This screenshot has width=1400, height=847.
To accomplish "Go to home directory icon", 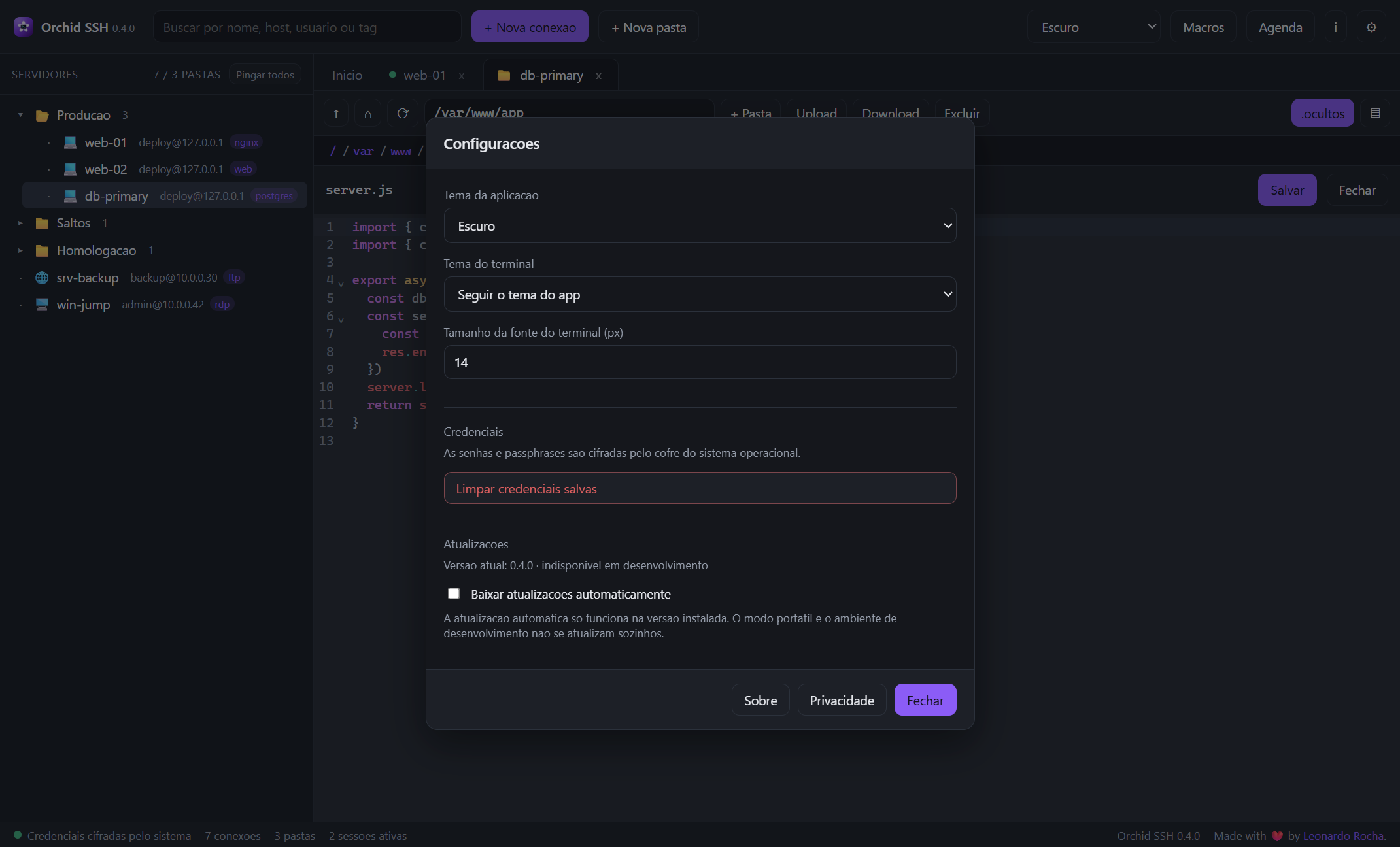I will (x=368, y=114).
